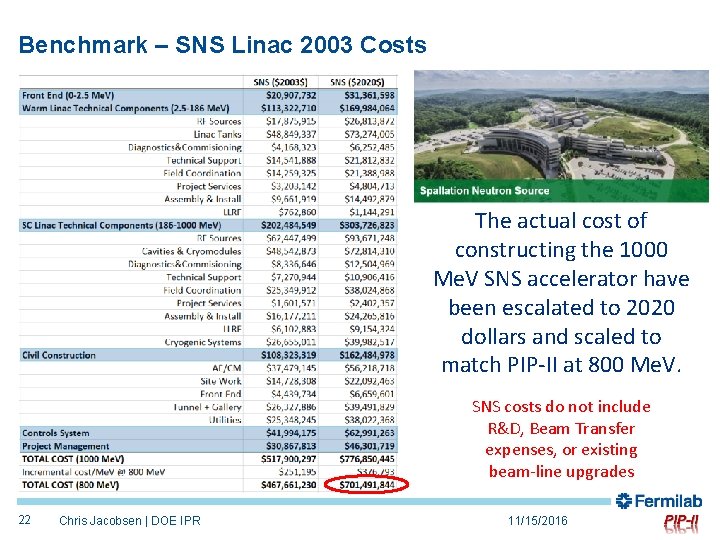Click "SC Linac Technical Components (186-1000 MeV)" label
The width and height of the screenshot is (720, 540).
coord(122,225)
